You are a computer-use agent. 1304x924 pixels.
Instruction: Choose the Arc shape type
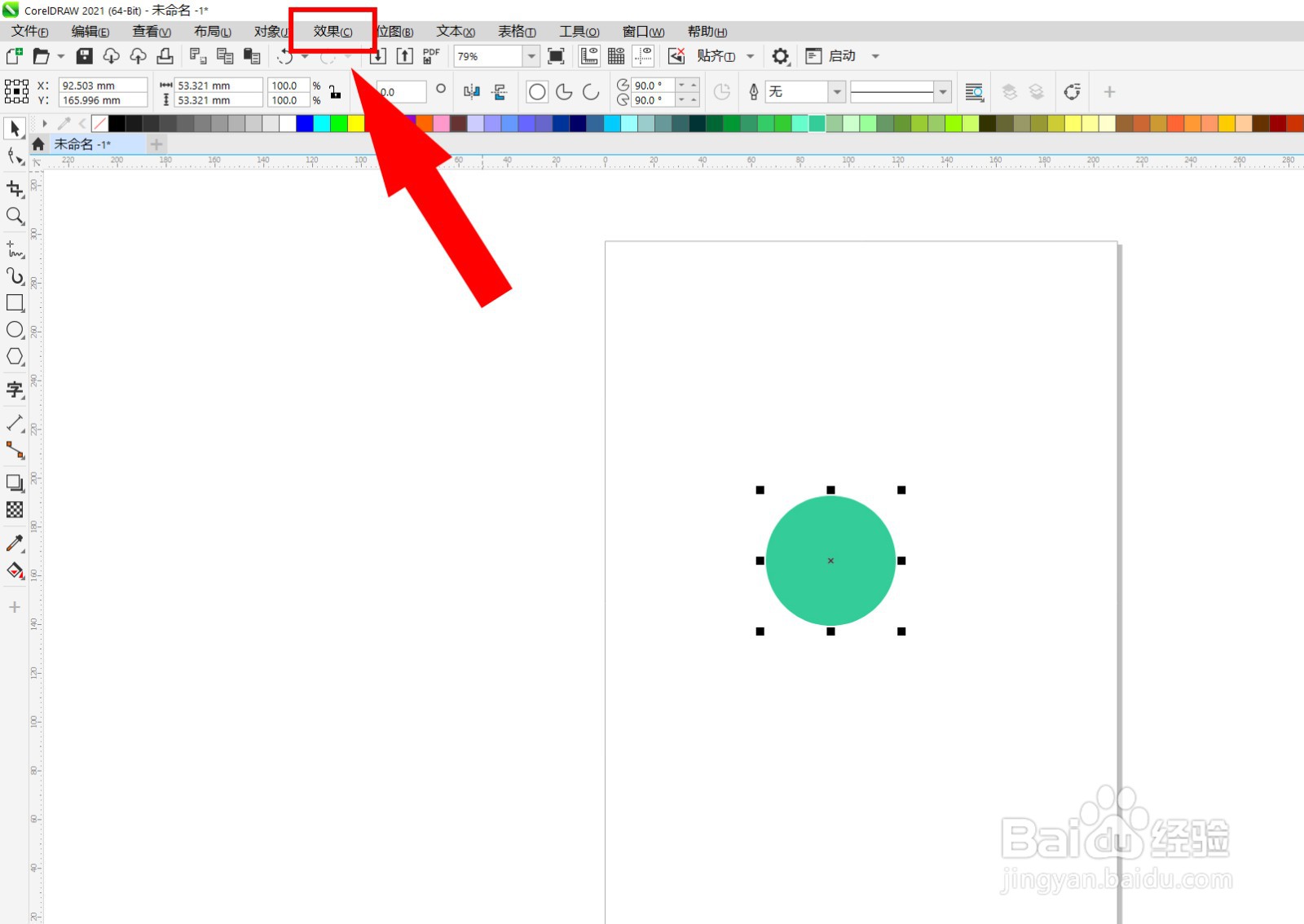tap(591, 92)
